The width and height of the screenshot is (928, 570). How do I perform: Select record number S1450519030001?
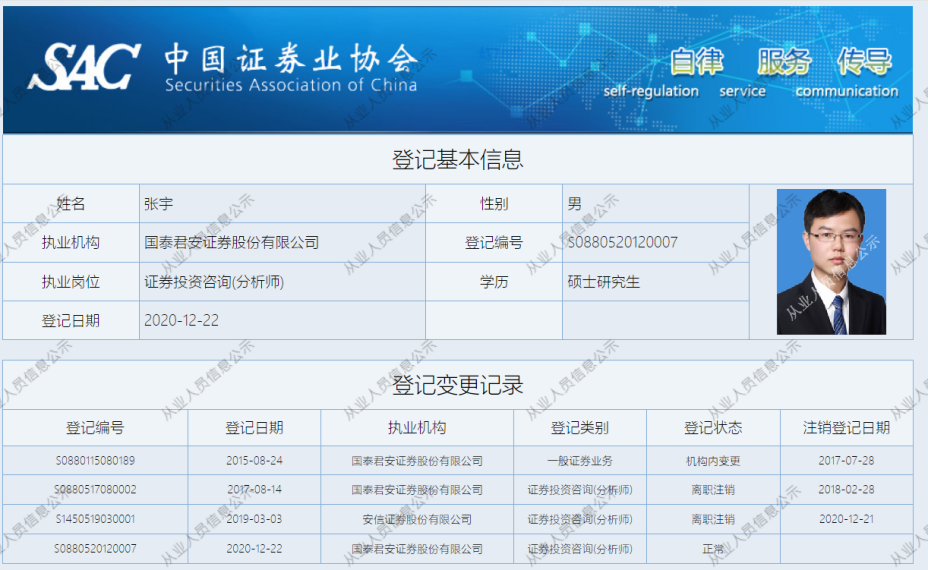click(95, 519)
